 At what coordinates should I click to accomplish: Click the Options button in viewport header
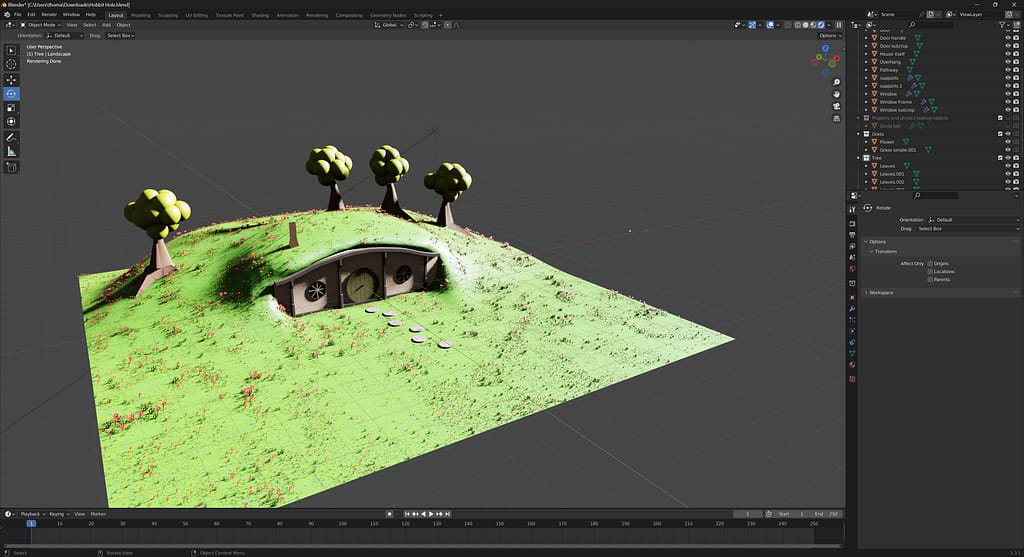pyautogui.click(x=828, y=35)
